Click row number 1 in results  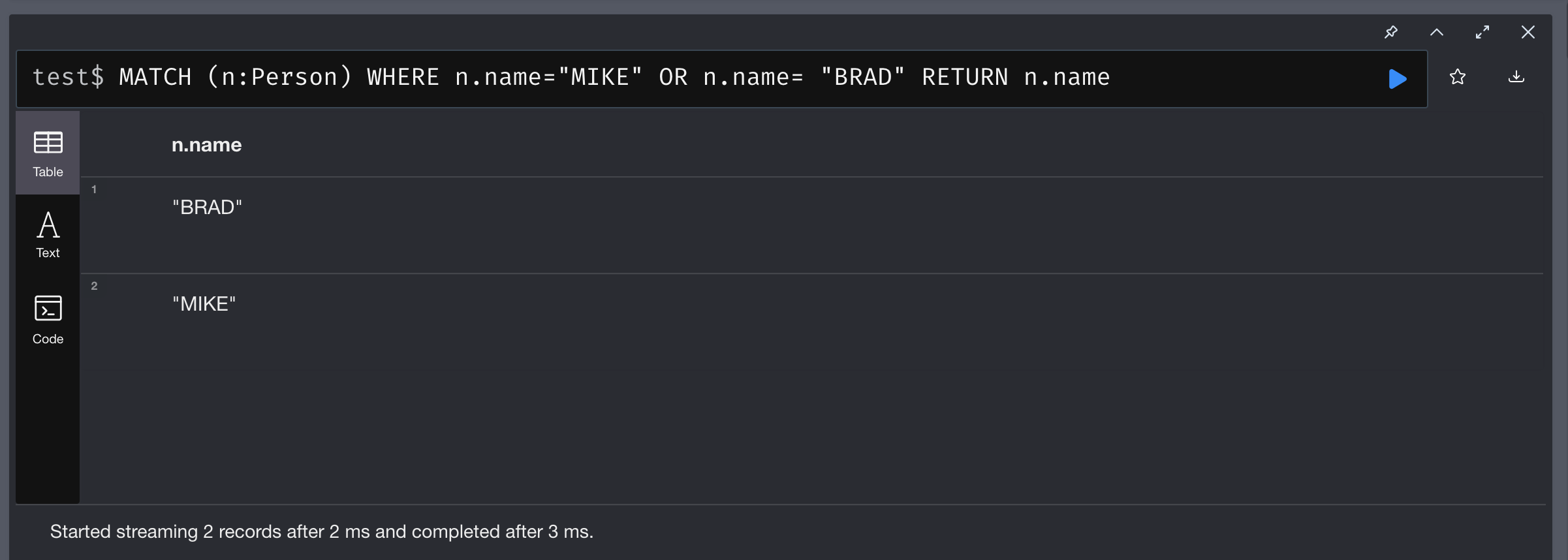[x=94, y=189]
